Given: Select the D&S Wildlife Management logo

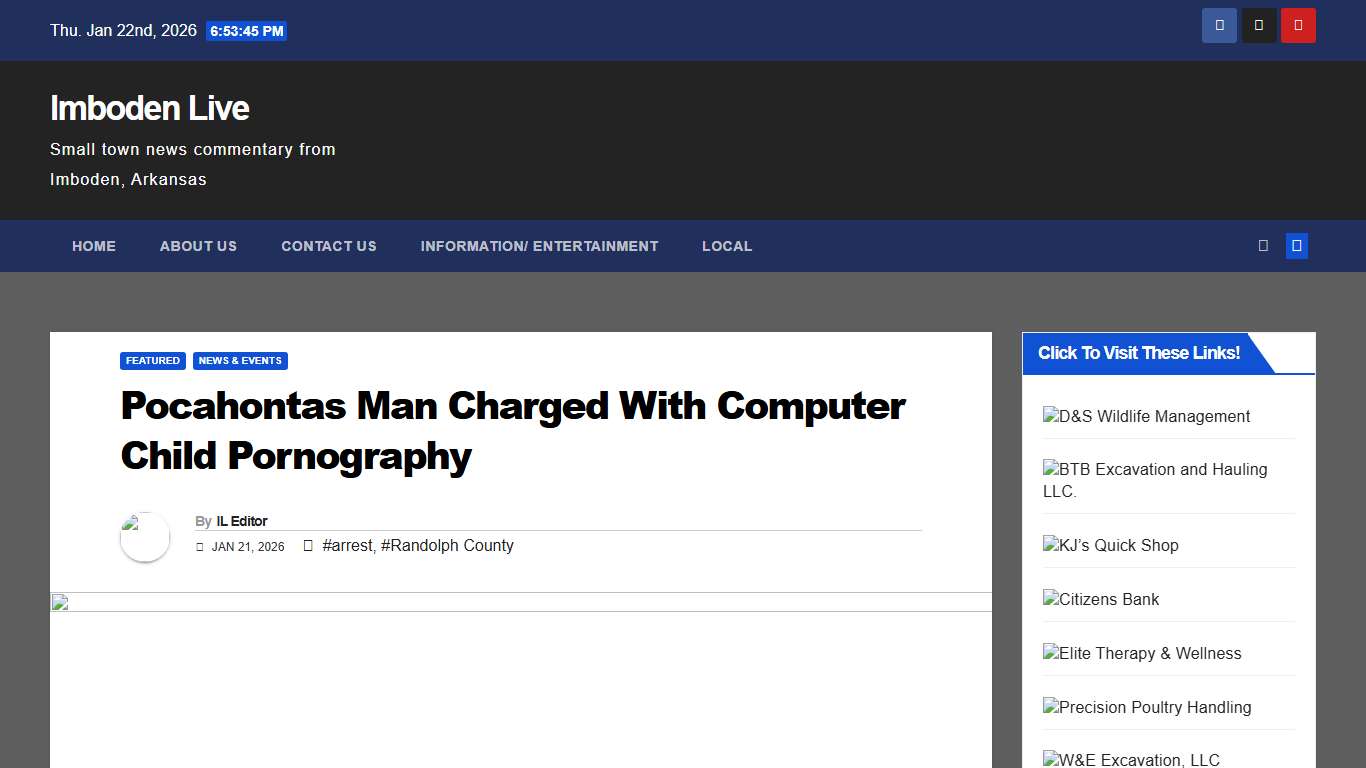Looking at the screenshot, I should [x=1146, y=416].
